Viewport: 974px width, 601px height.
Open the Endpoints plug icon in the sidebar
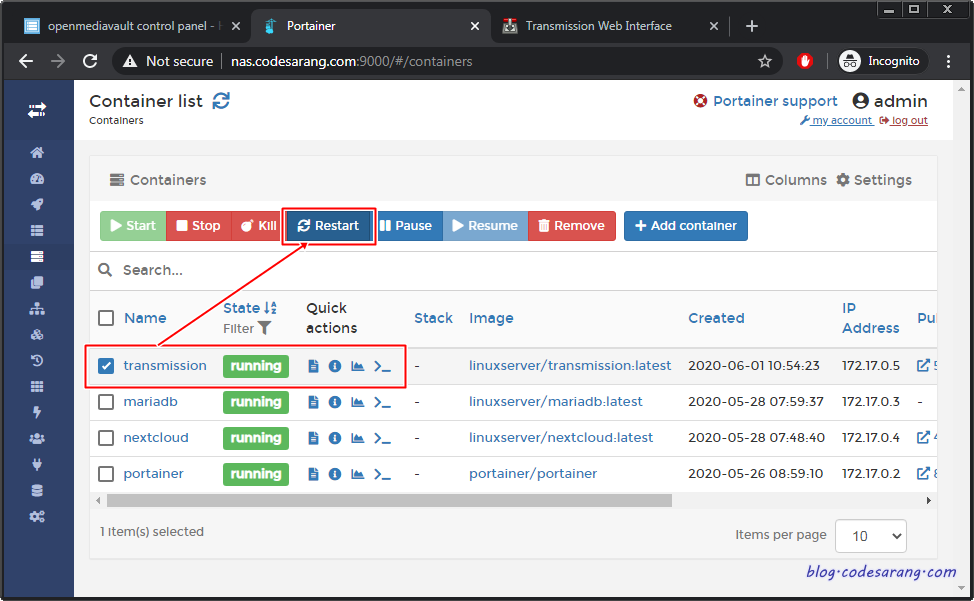[37, 464]
